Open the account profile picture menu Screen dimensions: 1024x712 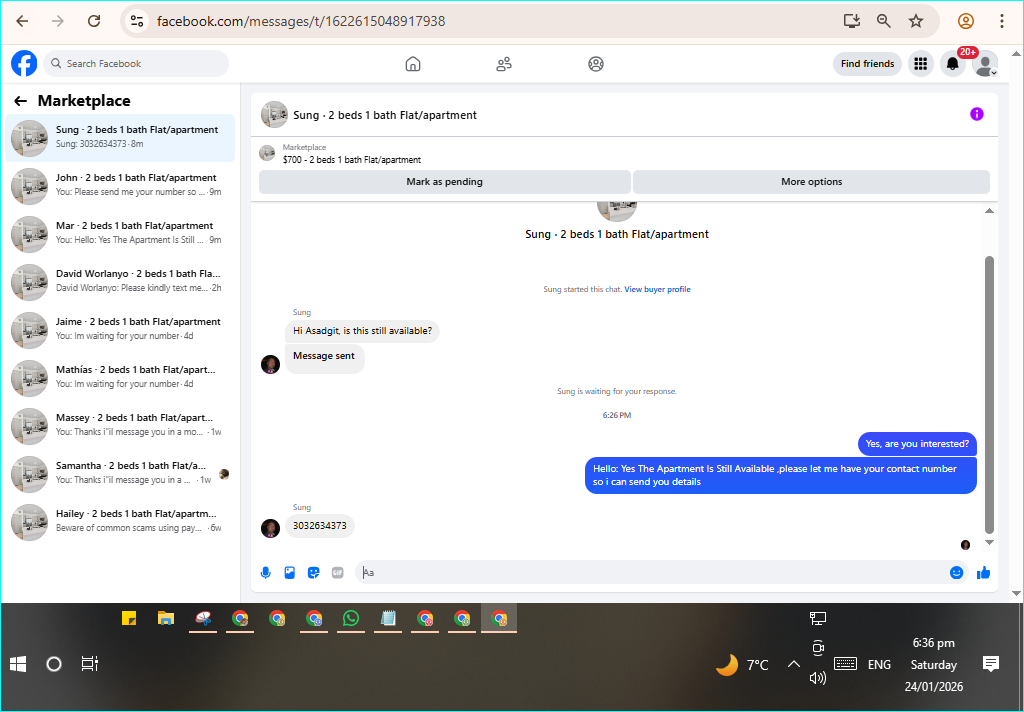click(x=985, y=64)
